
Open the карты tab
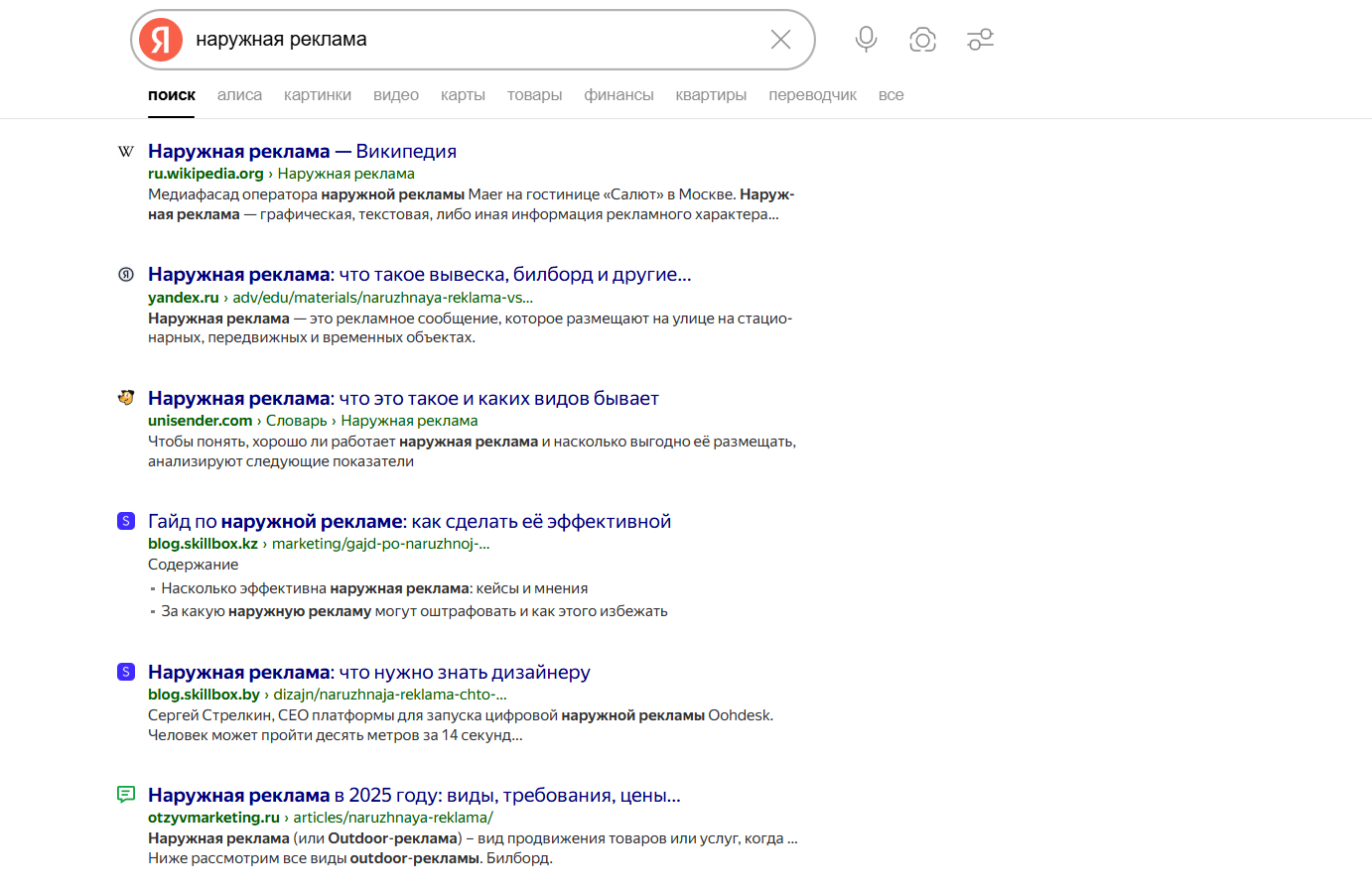click(x=463, y=95)
